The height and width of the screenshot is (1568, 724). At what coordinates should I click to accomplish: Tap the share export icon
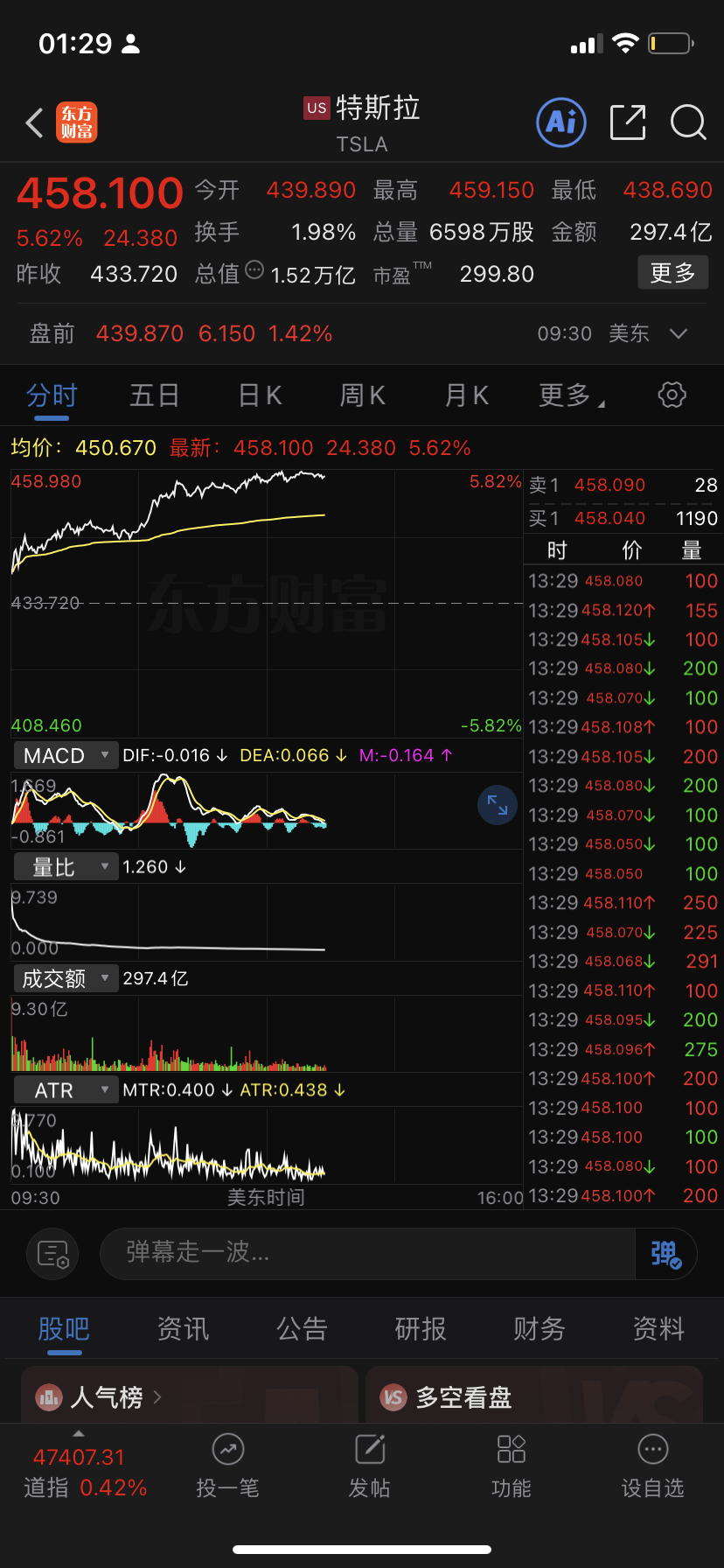(x=628, y=122)
